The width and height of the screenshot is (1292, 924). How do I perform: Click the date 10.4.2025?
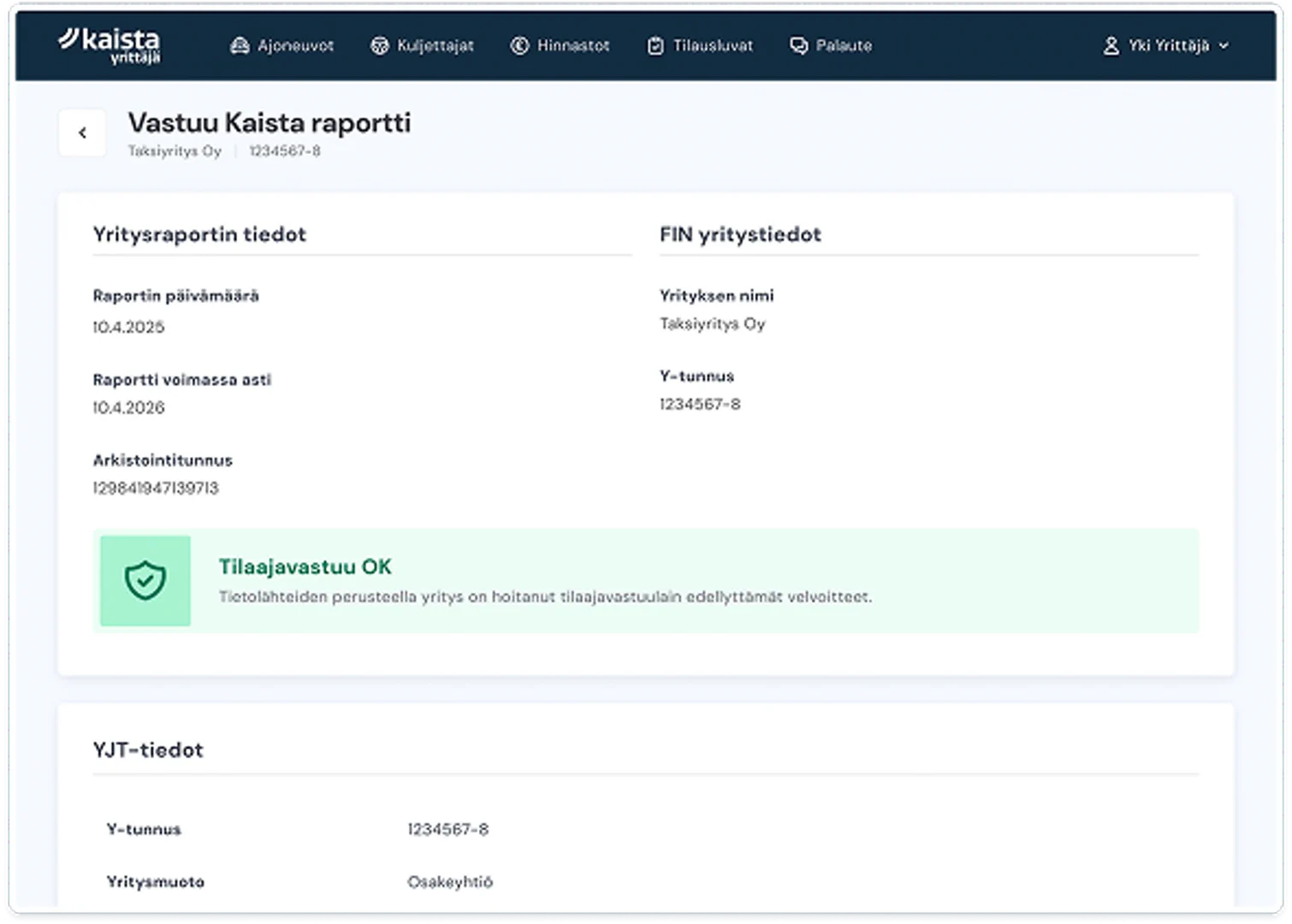pos(128,327)
